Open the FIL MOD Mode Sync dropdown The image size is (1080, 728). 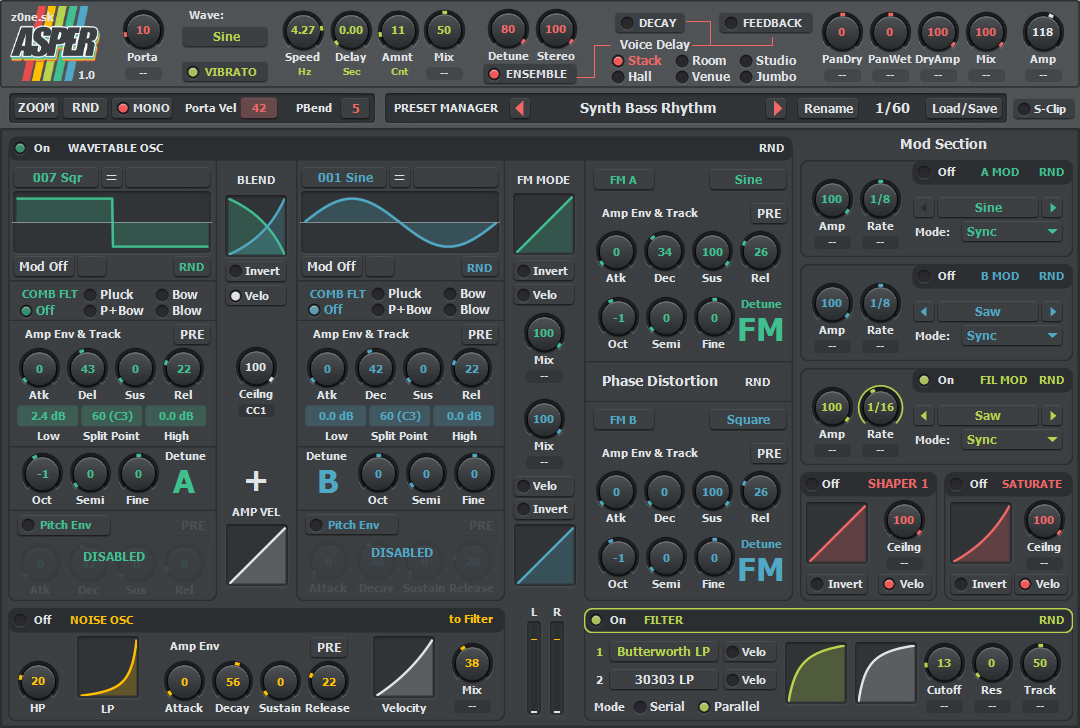(x=1011, y=440)
